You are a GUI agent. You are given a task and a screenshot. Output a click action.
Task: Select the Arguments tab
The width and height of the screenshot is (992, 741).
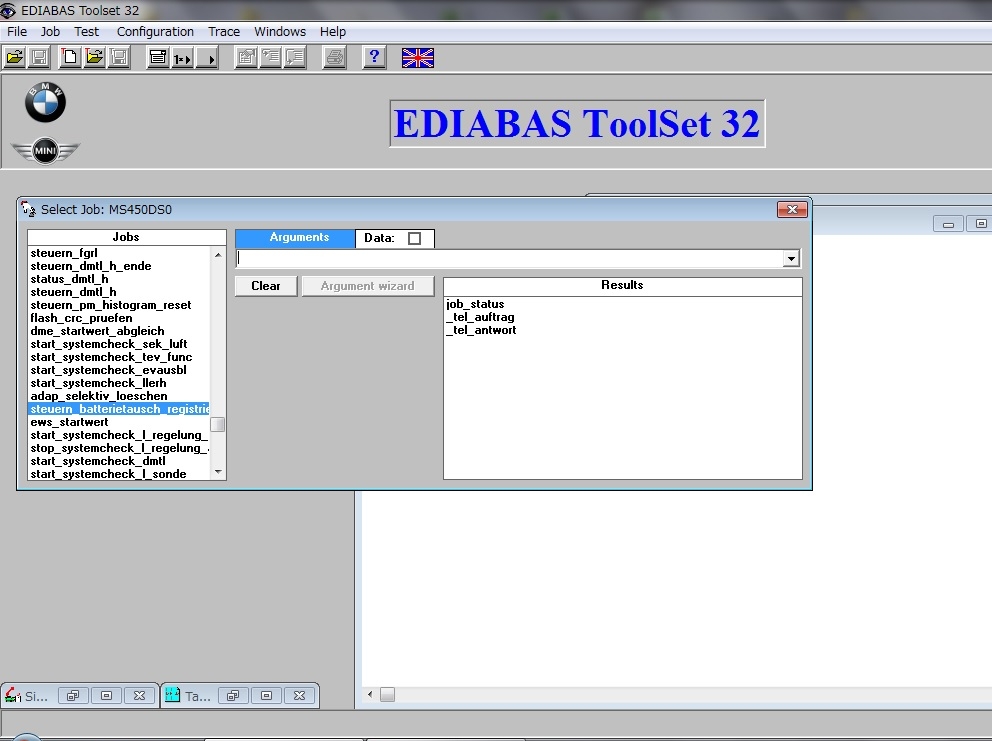295,238
